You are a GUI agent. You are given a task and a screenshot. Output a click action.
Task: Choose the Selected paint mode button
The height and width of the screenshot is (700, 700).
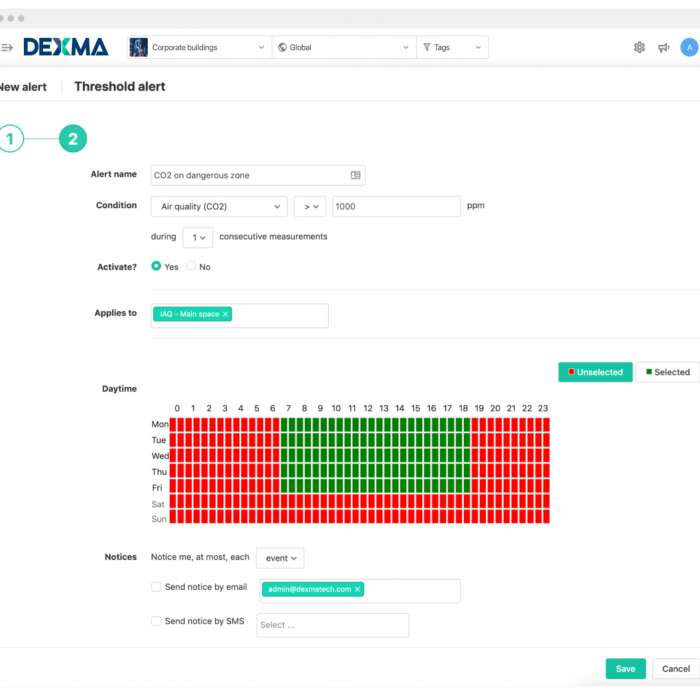(x=668, y=372)
